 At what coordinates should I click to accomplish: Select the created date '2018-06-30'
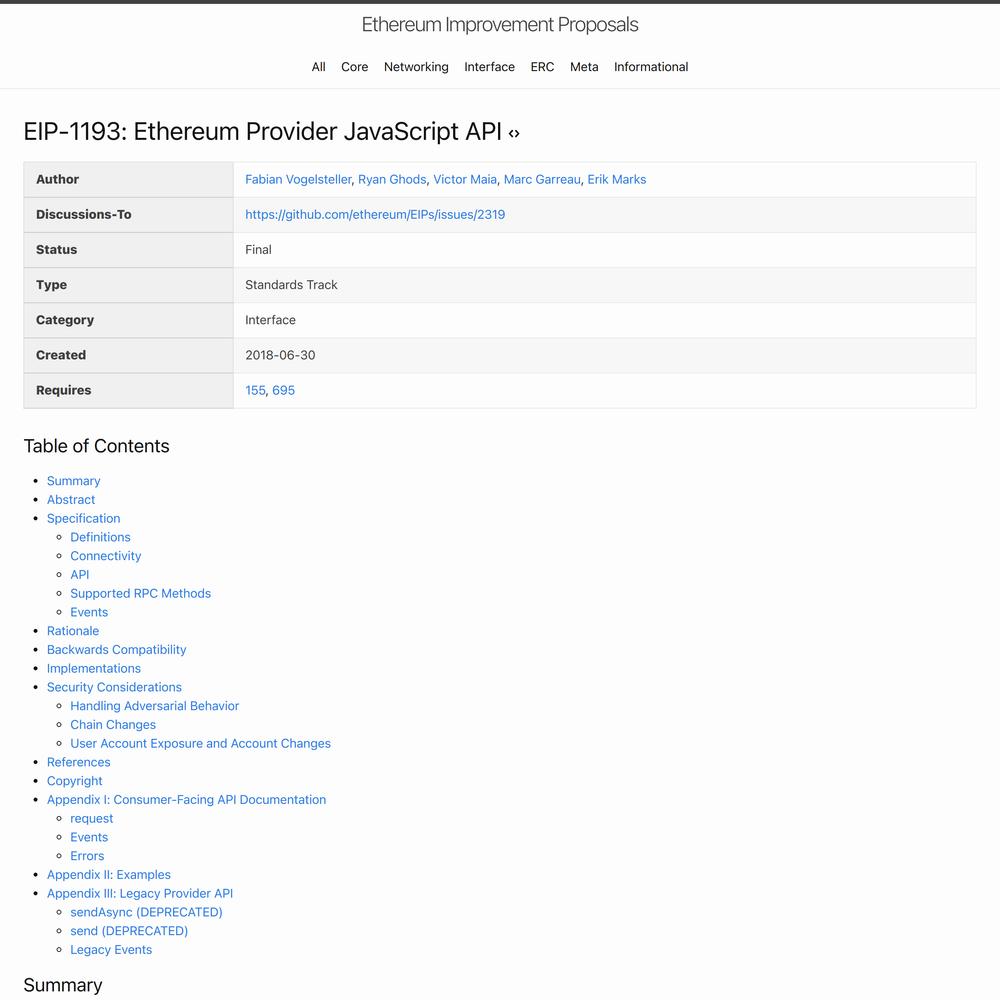click(x=280, y=355)
